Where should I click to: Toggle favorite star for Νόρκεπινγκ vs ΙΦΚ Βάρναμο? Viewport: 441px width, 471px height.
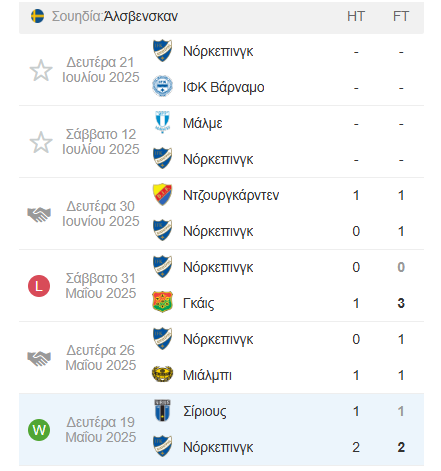[x=41, y=70]
